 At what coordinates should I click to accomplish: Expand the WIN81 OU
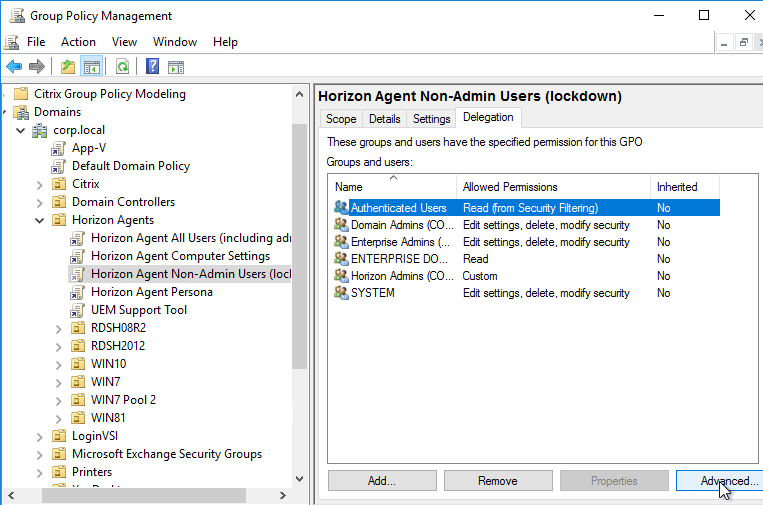click(x=58, y=418)
